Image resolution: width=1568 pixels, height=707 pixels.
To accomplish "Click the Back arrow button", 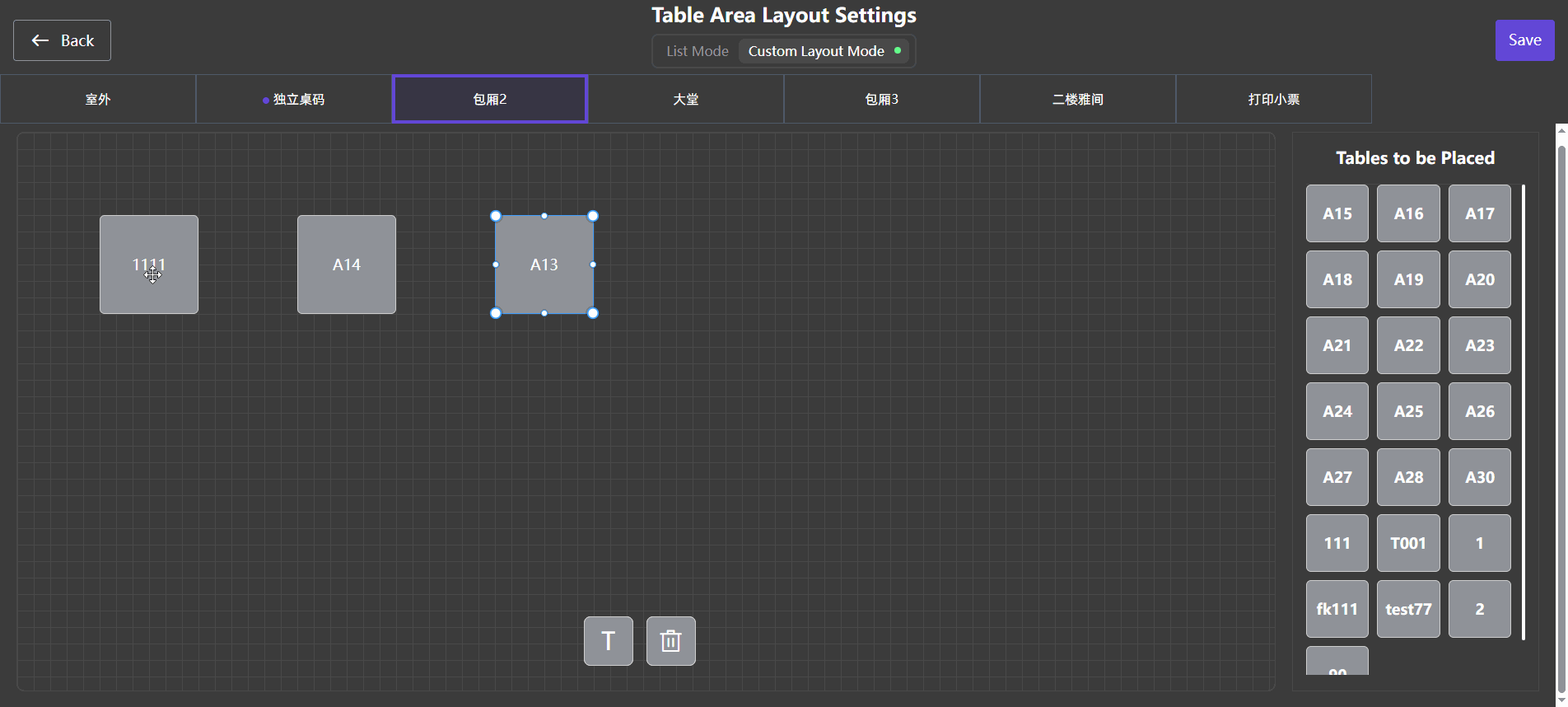I will pos(62,40).
